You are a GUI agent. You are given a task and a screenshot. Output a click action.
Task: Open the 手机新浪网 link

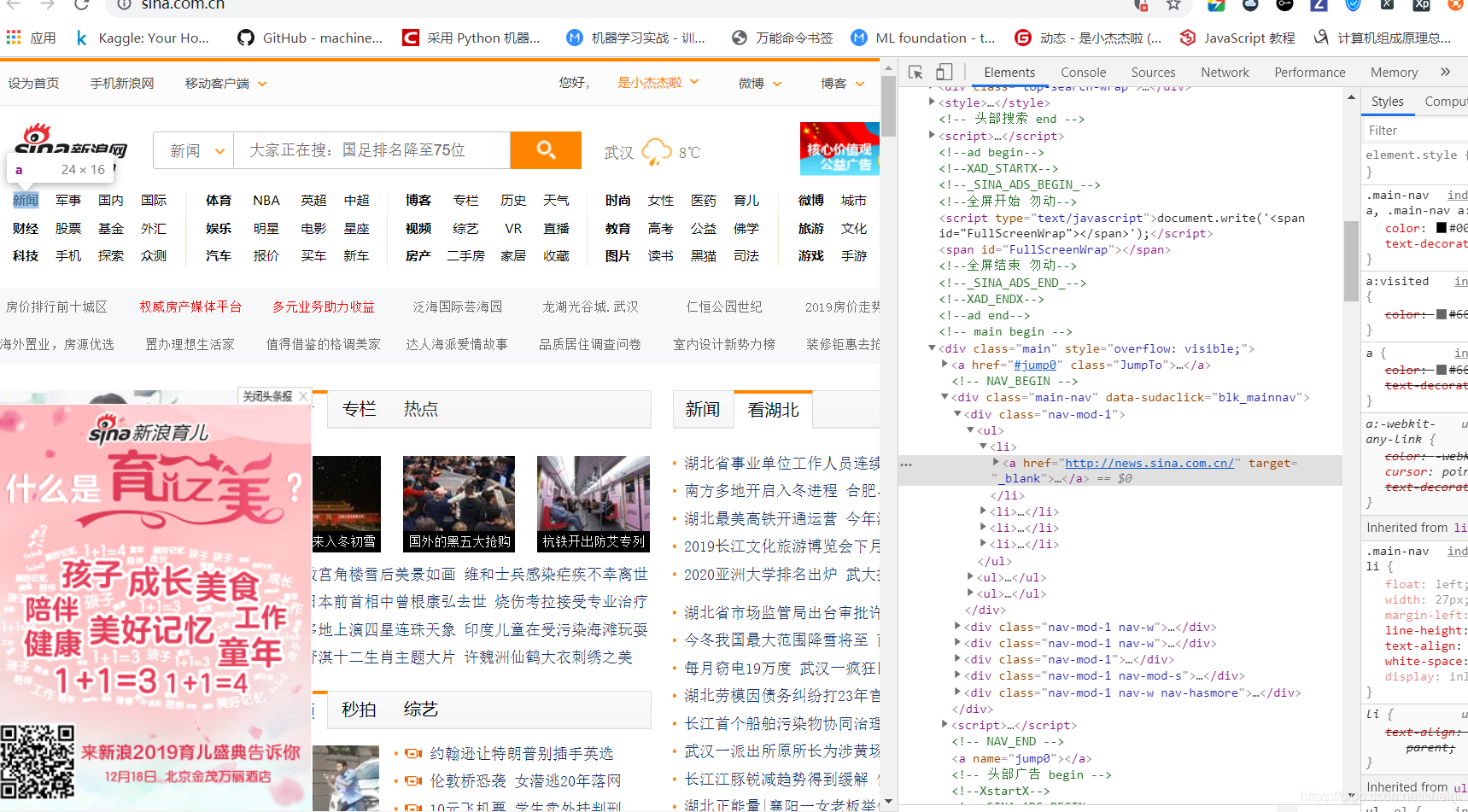point(122,83)
